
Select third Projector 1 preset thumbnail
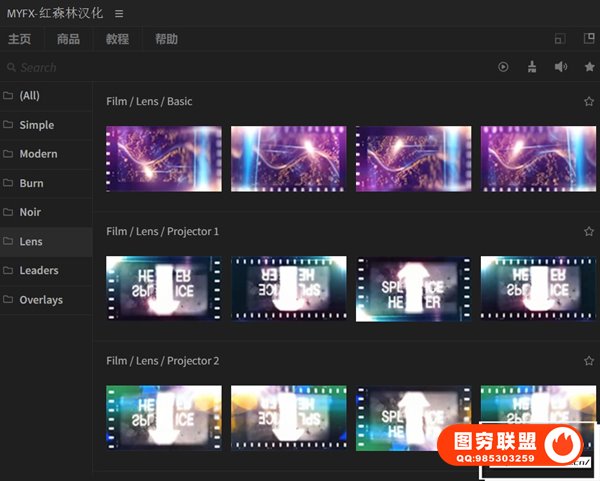(x=413, y=288)
